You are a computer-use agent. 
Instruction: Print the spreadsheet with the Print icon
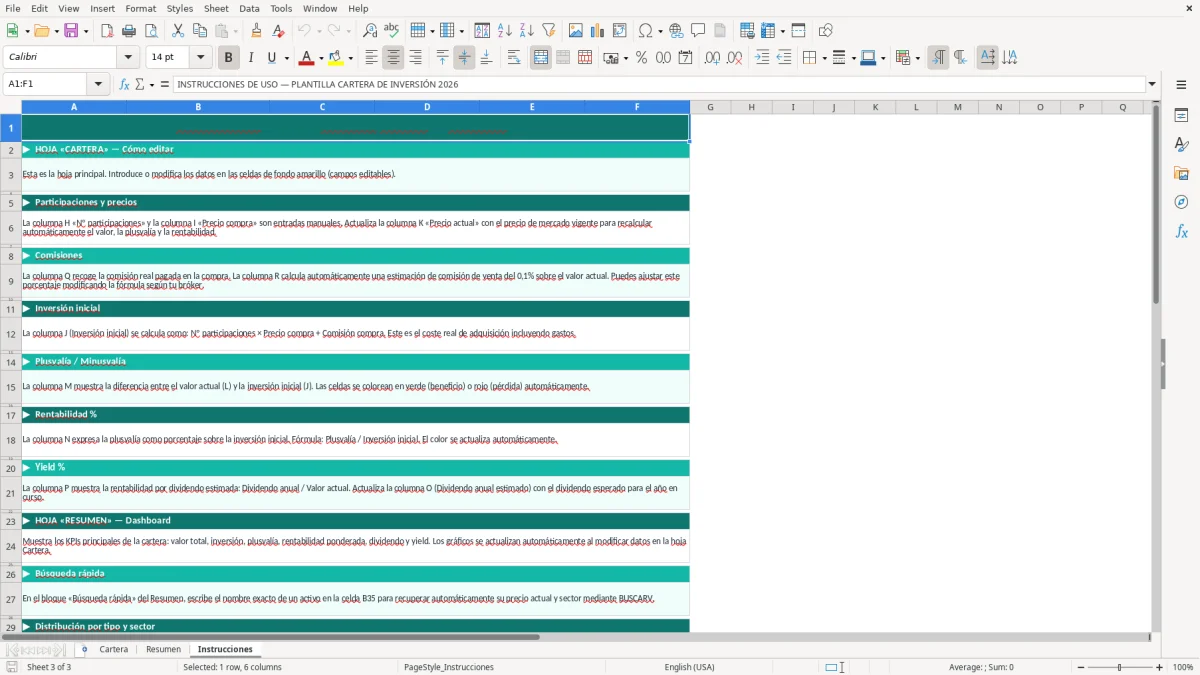(x=129, y=31)
